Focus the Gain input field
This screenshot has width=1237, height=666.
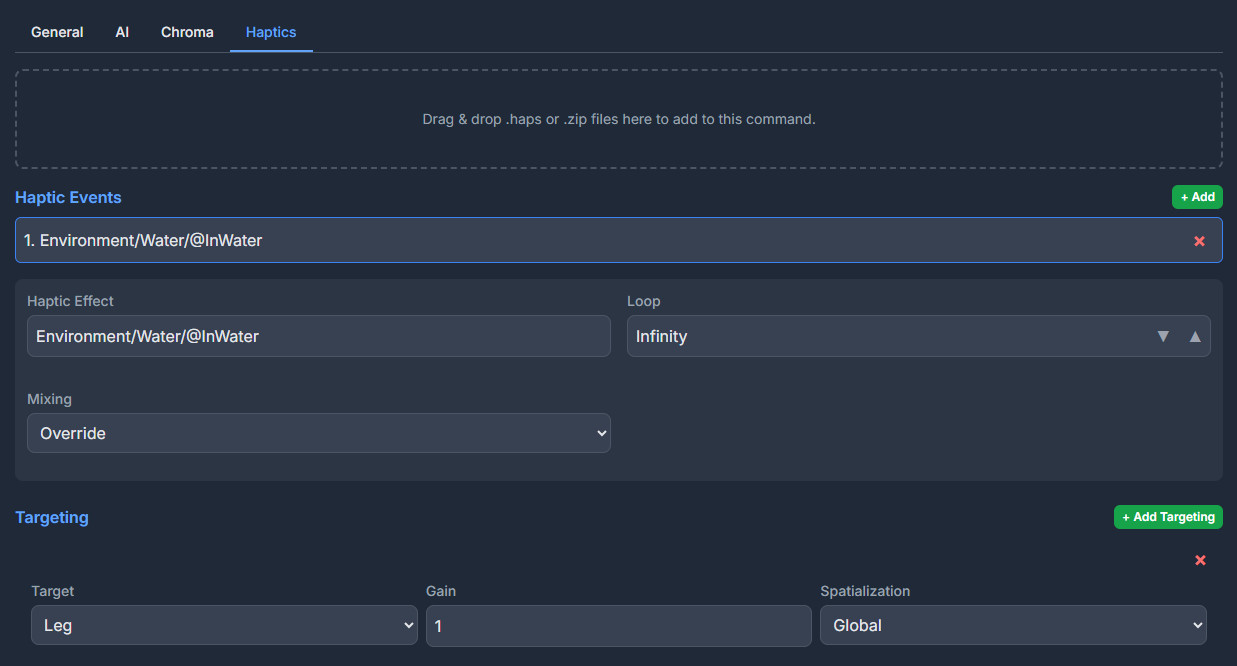[618, 625]
